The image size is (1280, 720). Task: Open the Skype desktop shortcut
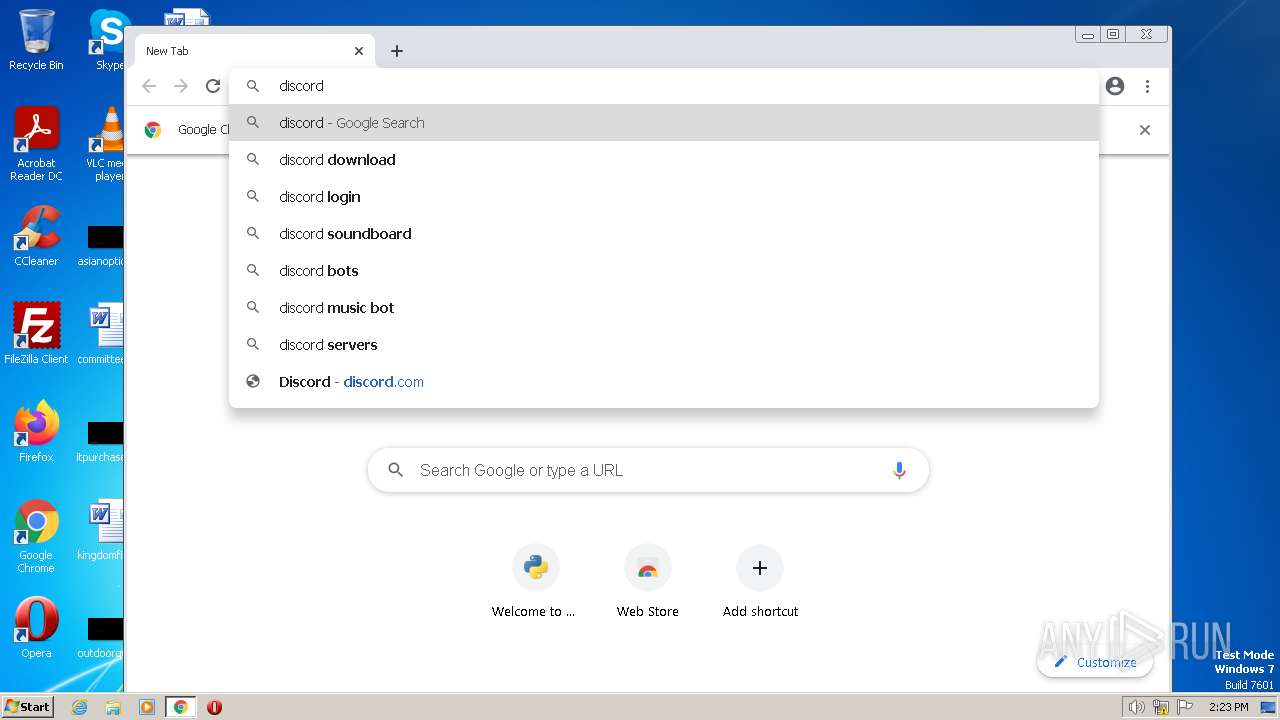pyautogui.click(x=108, y=40)
